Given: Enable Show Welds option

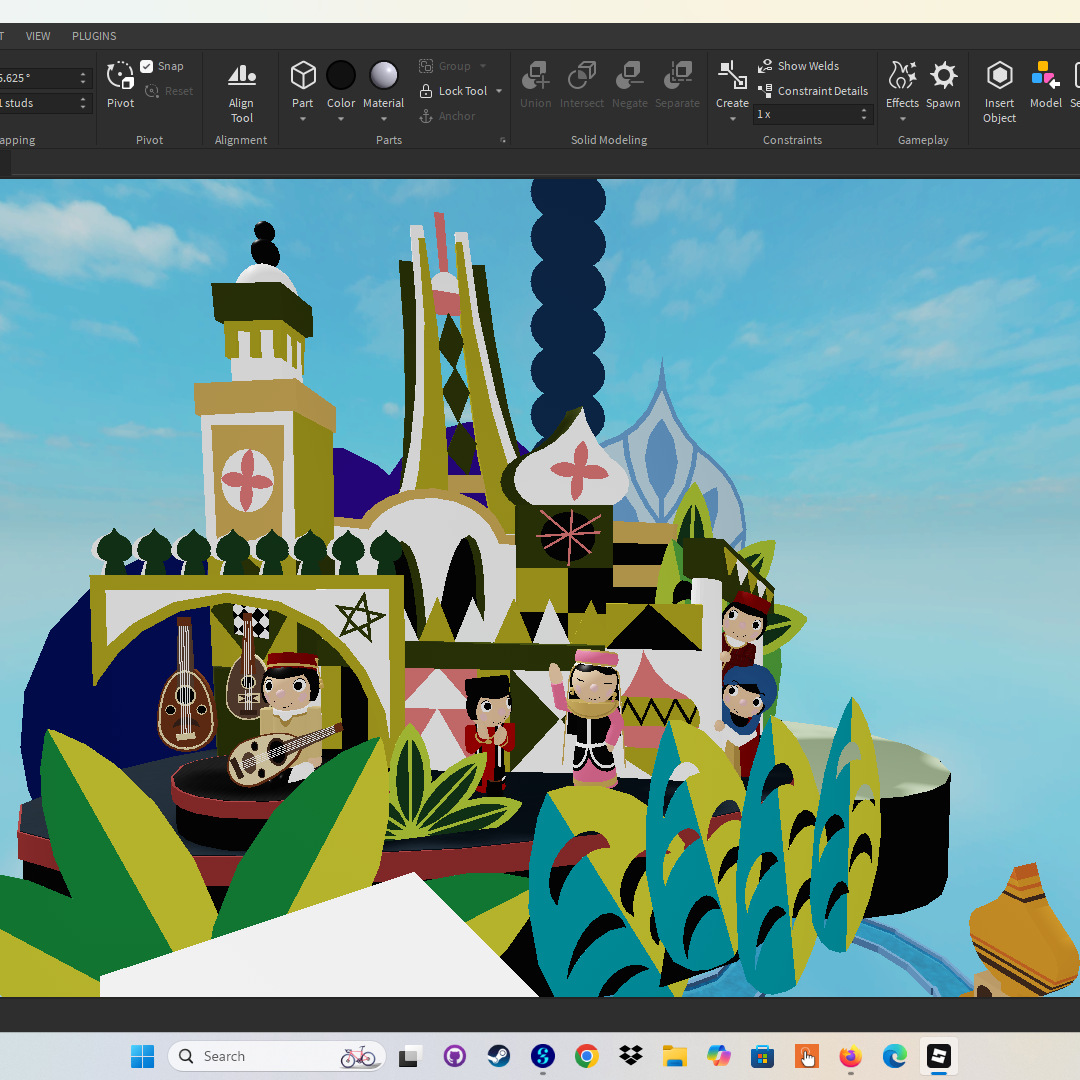Looking at the screenshot, I should 799,66.
